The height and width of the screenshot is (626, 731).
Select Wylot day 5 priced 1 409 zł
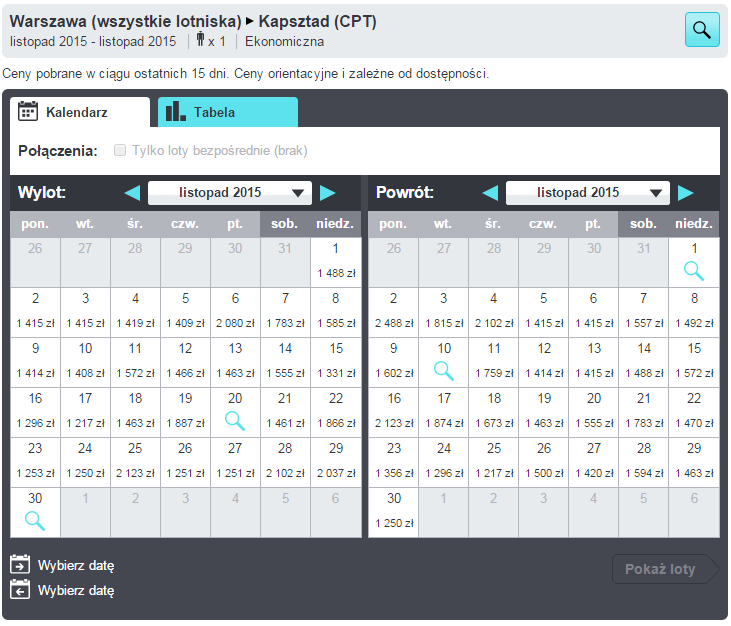tap(186, 312)
